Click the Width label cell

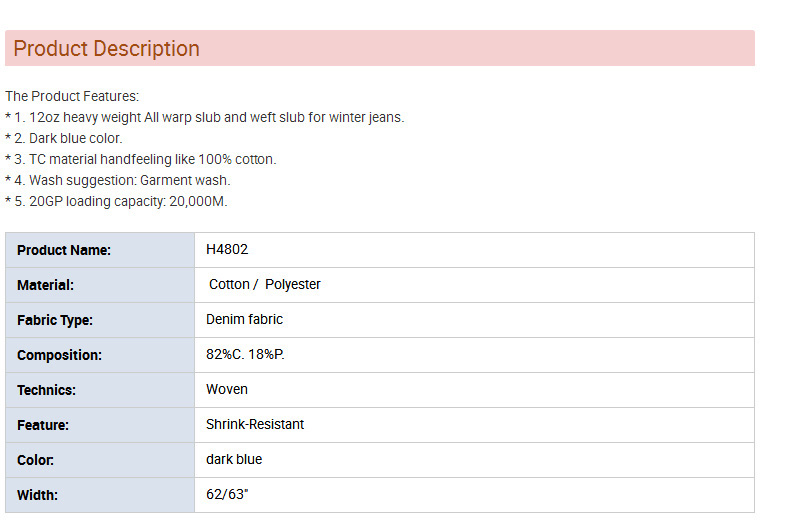100,495
